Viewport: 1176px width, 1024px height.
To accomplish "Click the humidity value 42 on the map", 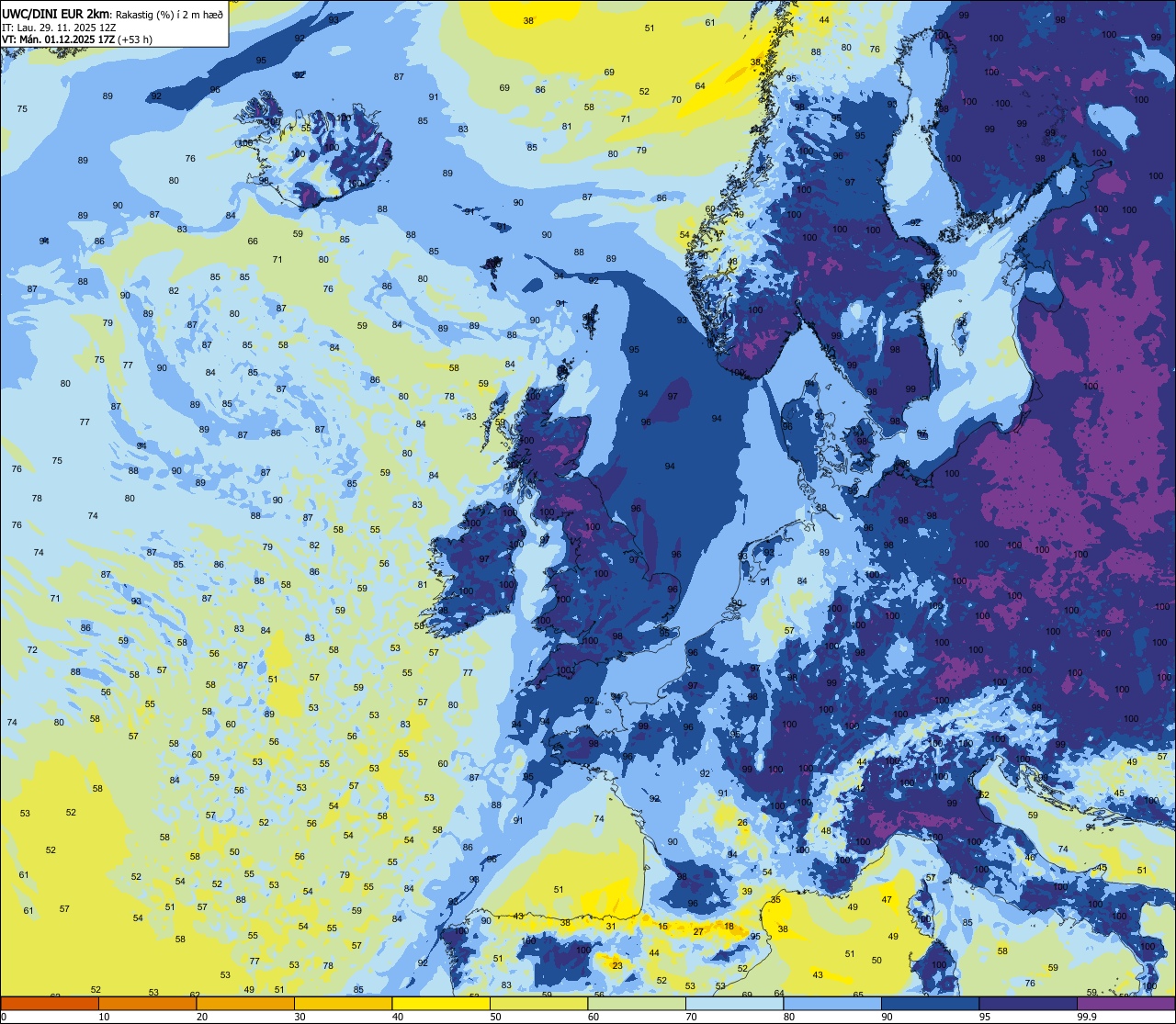I will coord(861,789).
